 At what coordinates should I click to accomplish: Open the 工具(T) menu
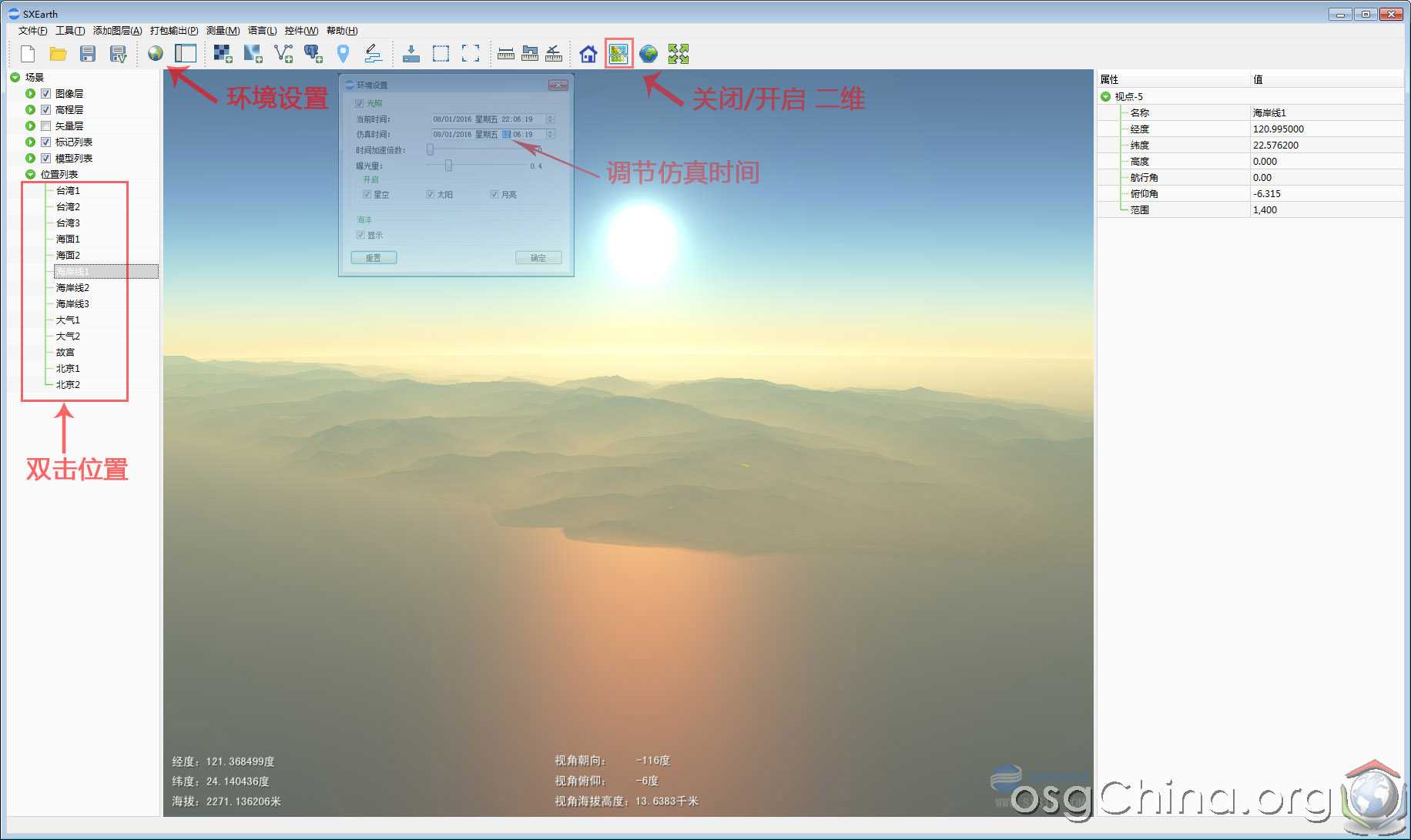pyautogui.click(x=70, y=31)
